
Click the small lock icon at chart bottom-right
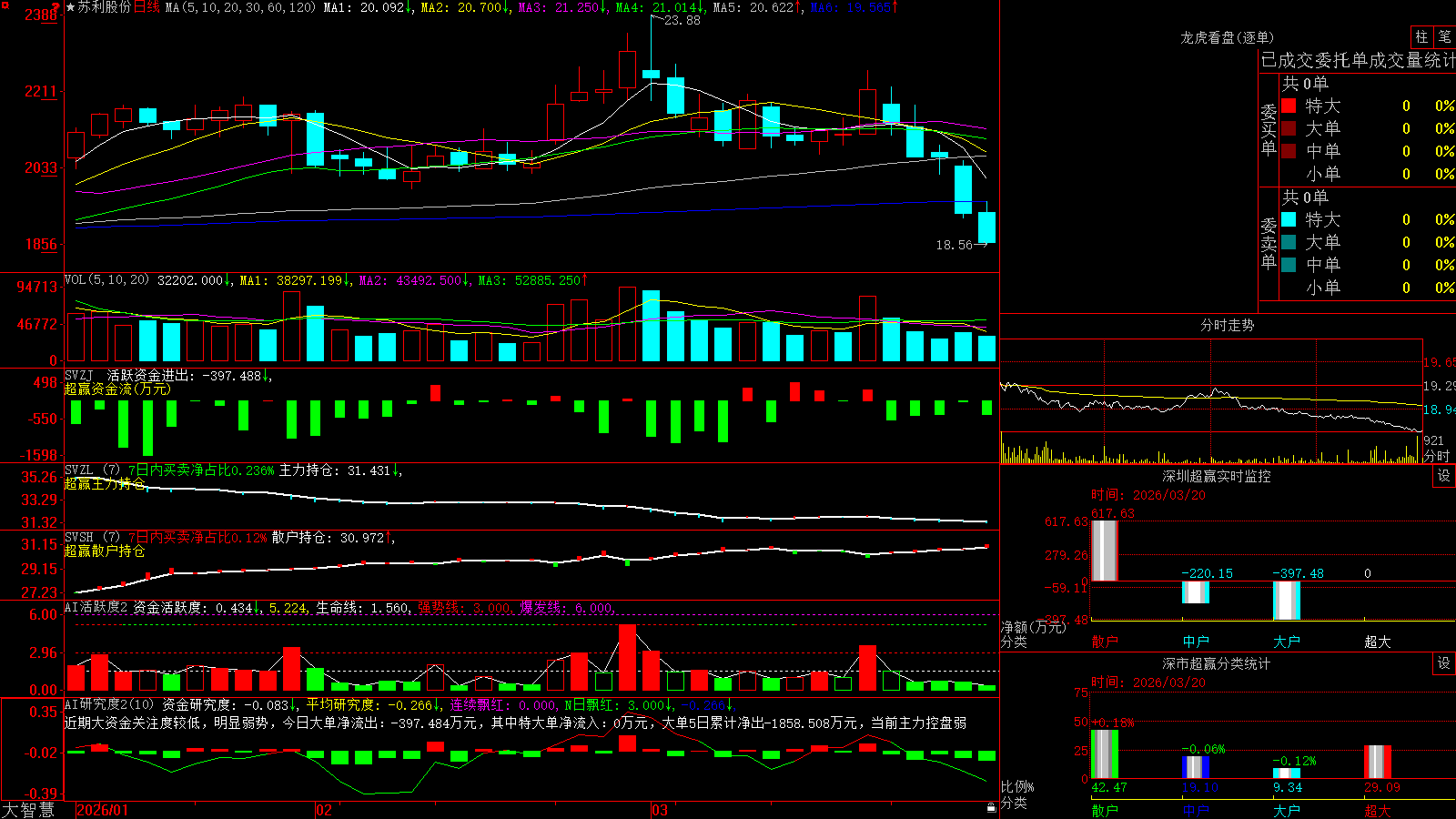point(992,807)
